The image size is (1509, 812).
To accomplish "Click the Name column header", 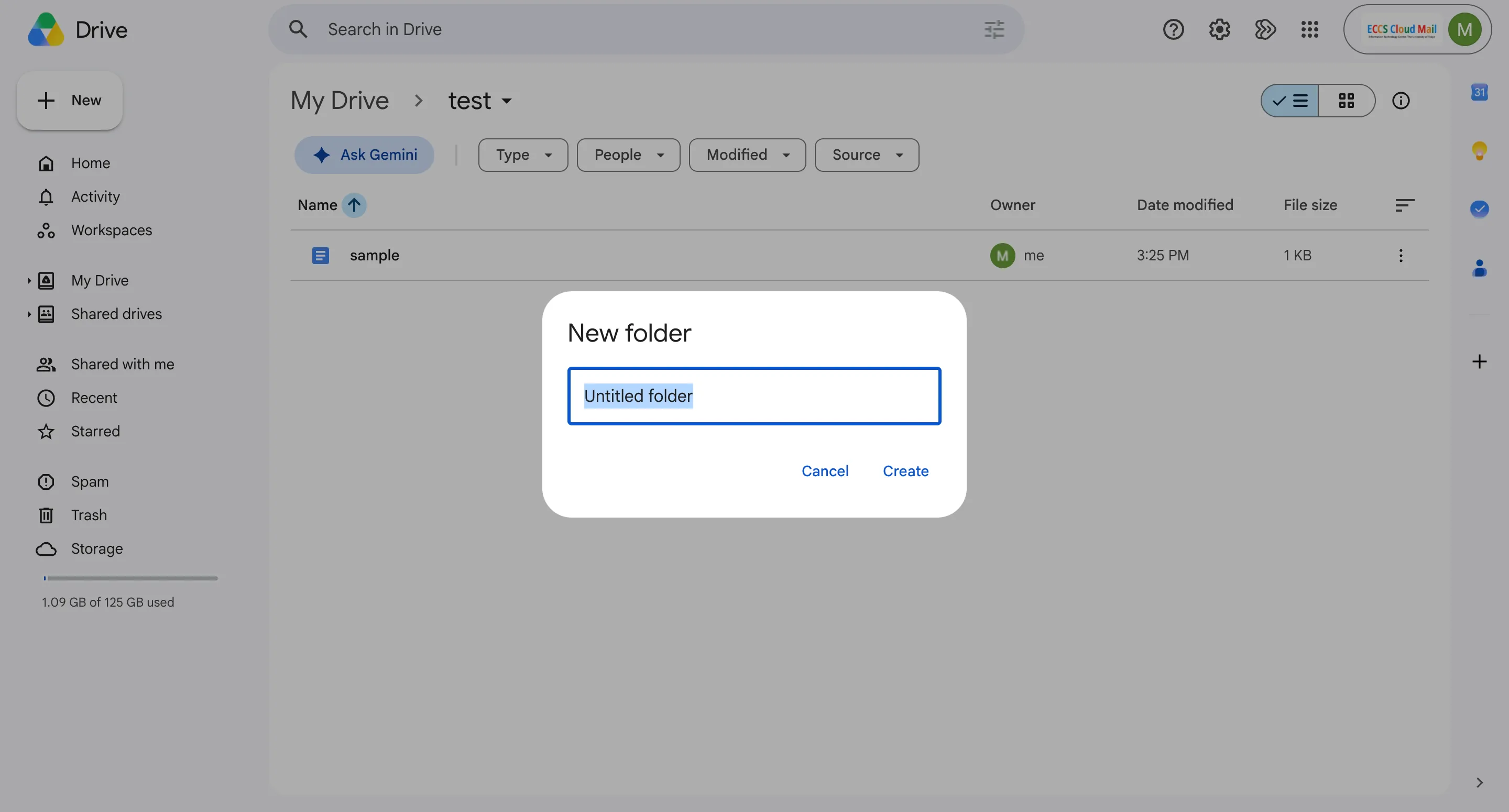I will tap(317, 205).
